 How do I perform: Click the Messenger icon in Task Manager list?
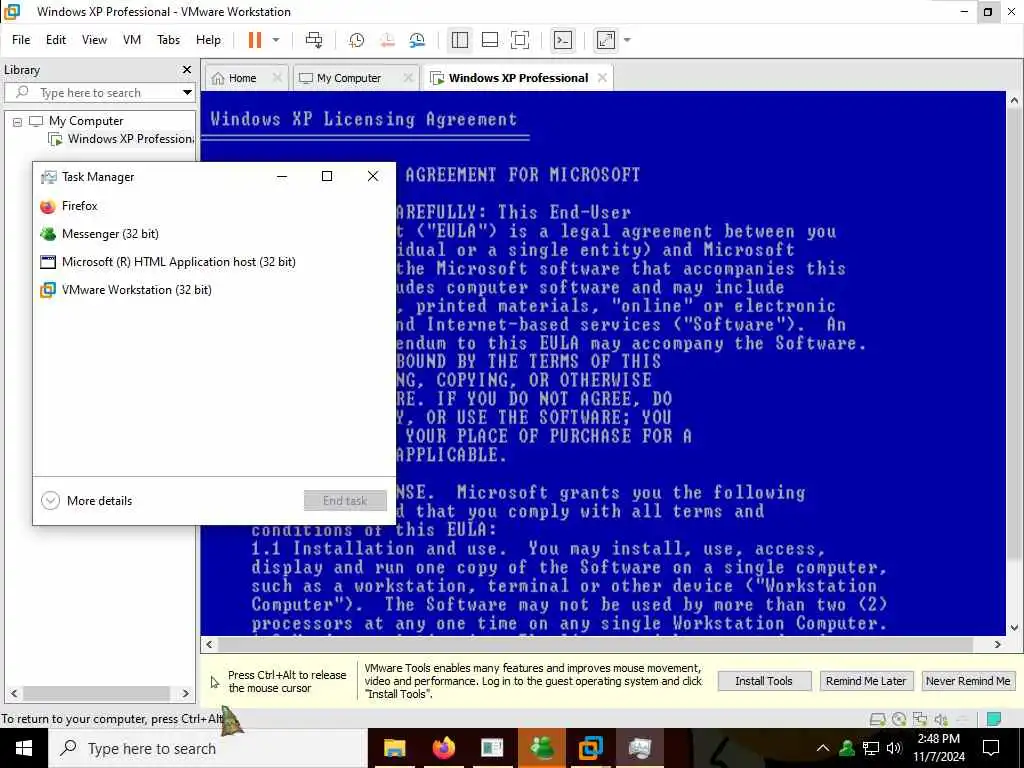point(48,234)
